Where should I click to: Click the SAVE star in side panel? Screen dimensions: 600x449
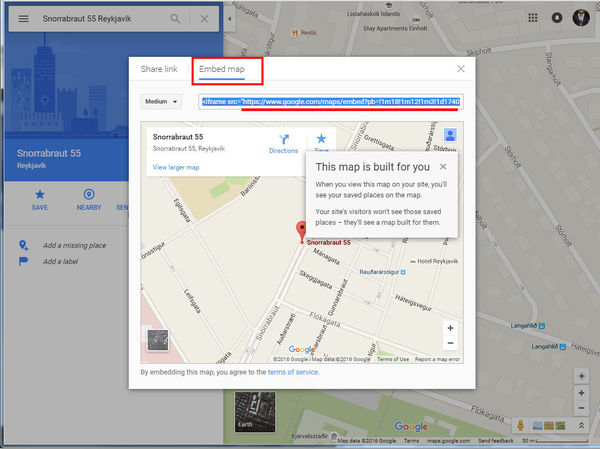click(x=40, y=199)
